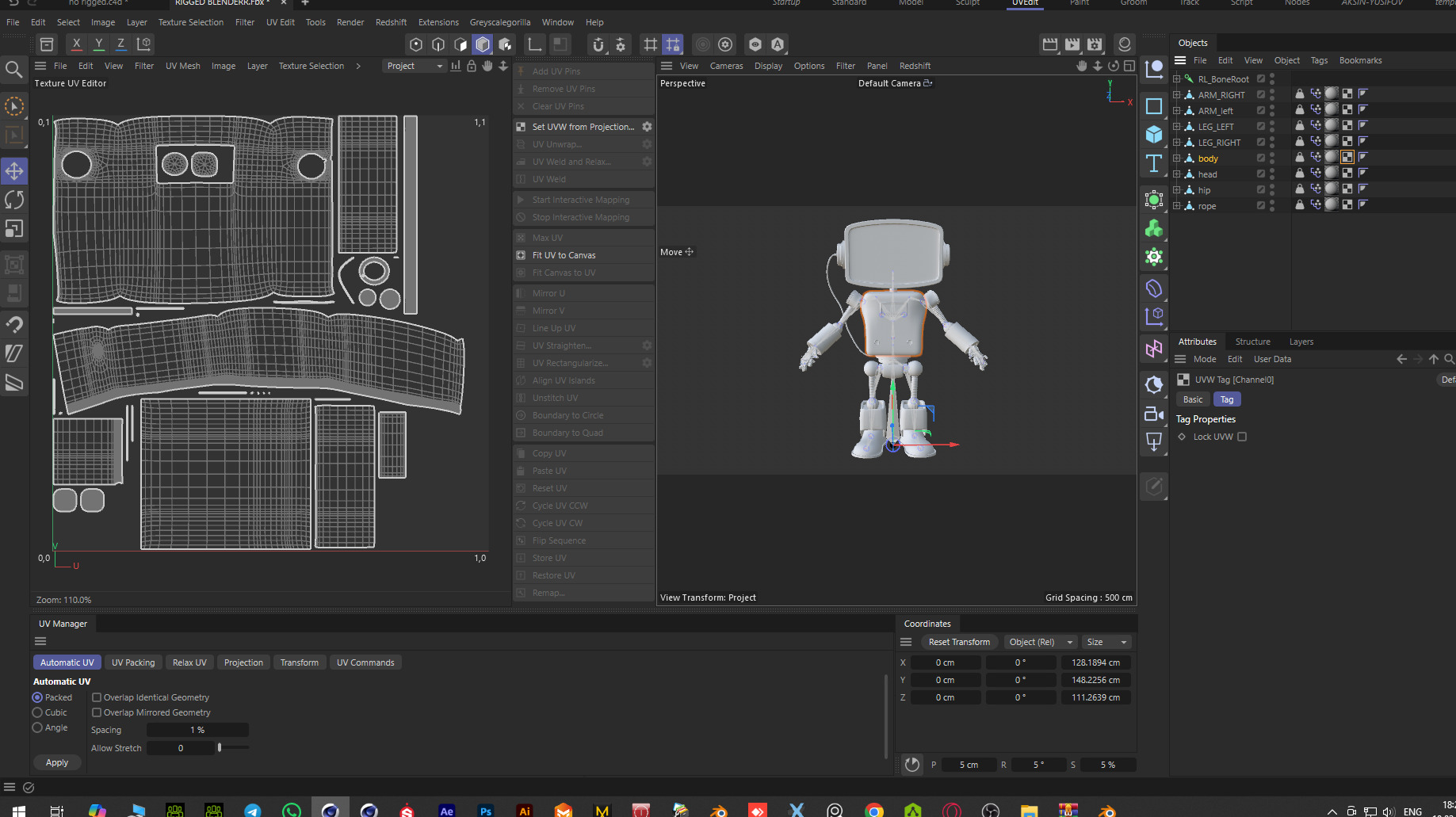Open the Basic tab in Attributes
This screenshot has width=1456, height=817.
point(1193,399)
